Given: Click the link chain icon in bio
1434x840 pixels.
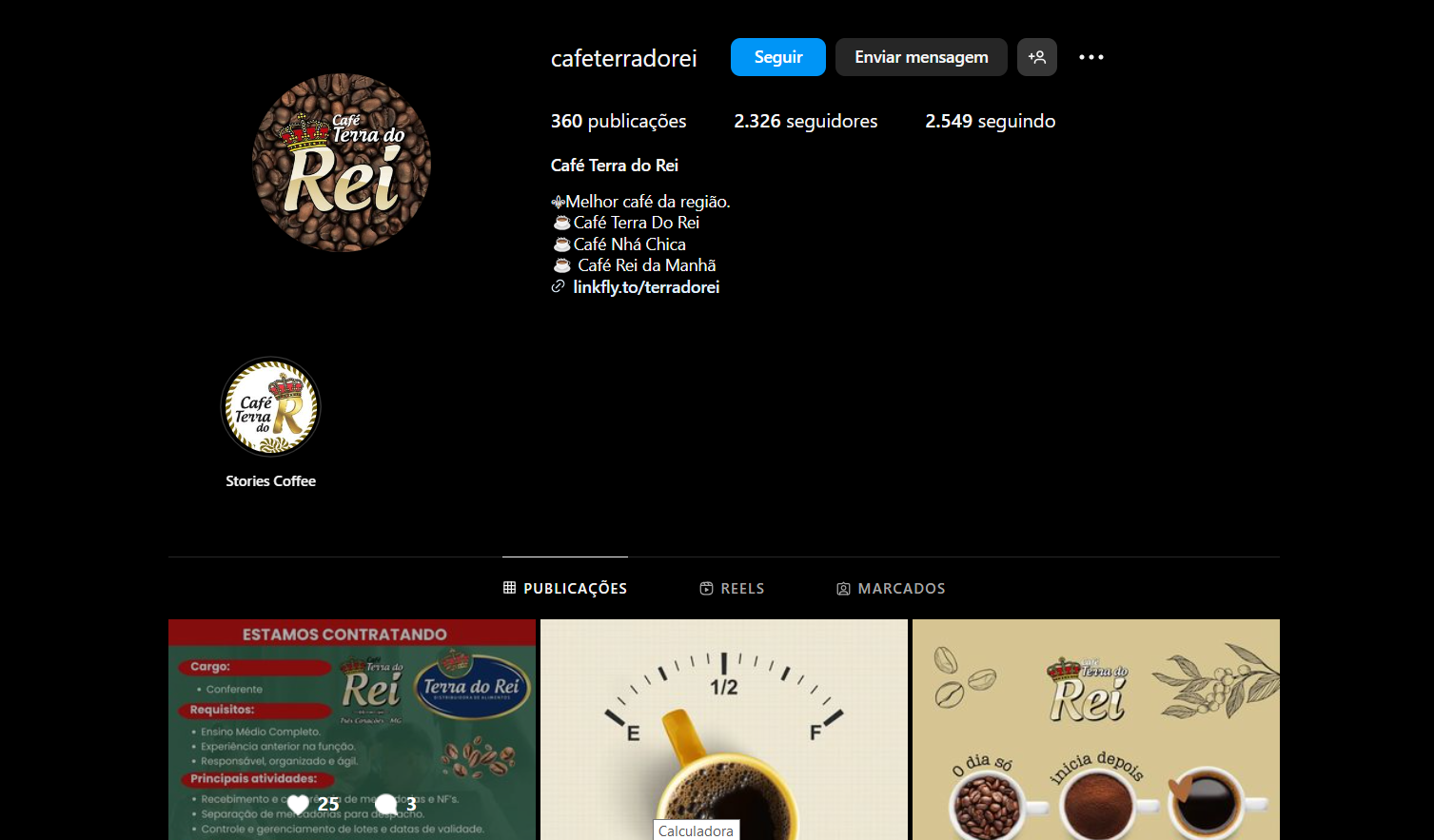Looking at the screenshot, I should [x=559, y=286].
